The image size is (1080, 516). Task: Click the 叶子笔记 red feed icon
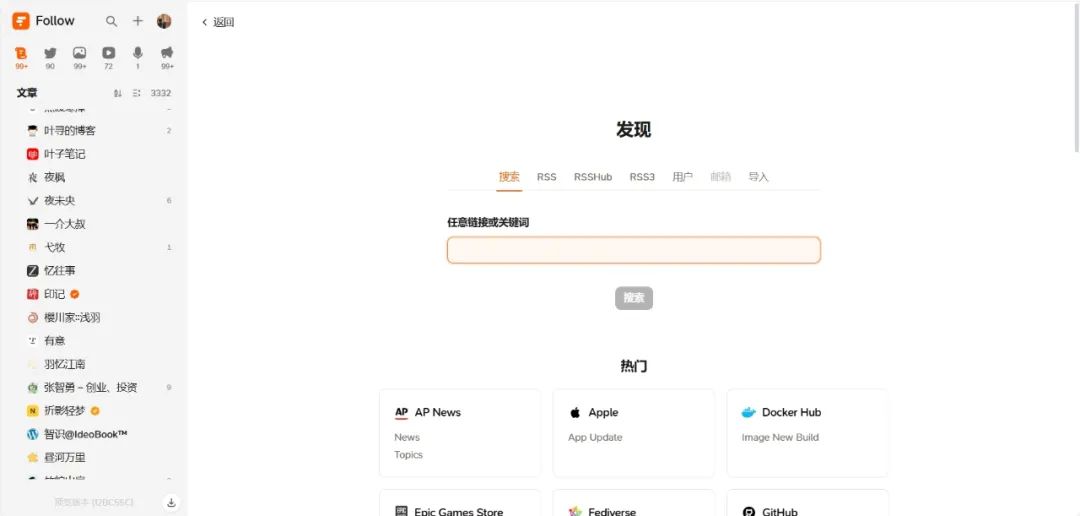point(32,154)
